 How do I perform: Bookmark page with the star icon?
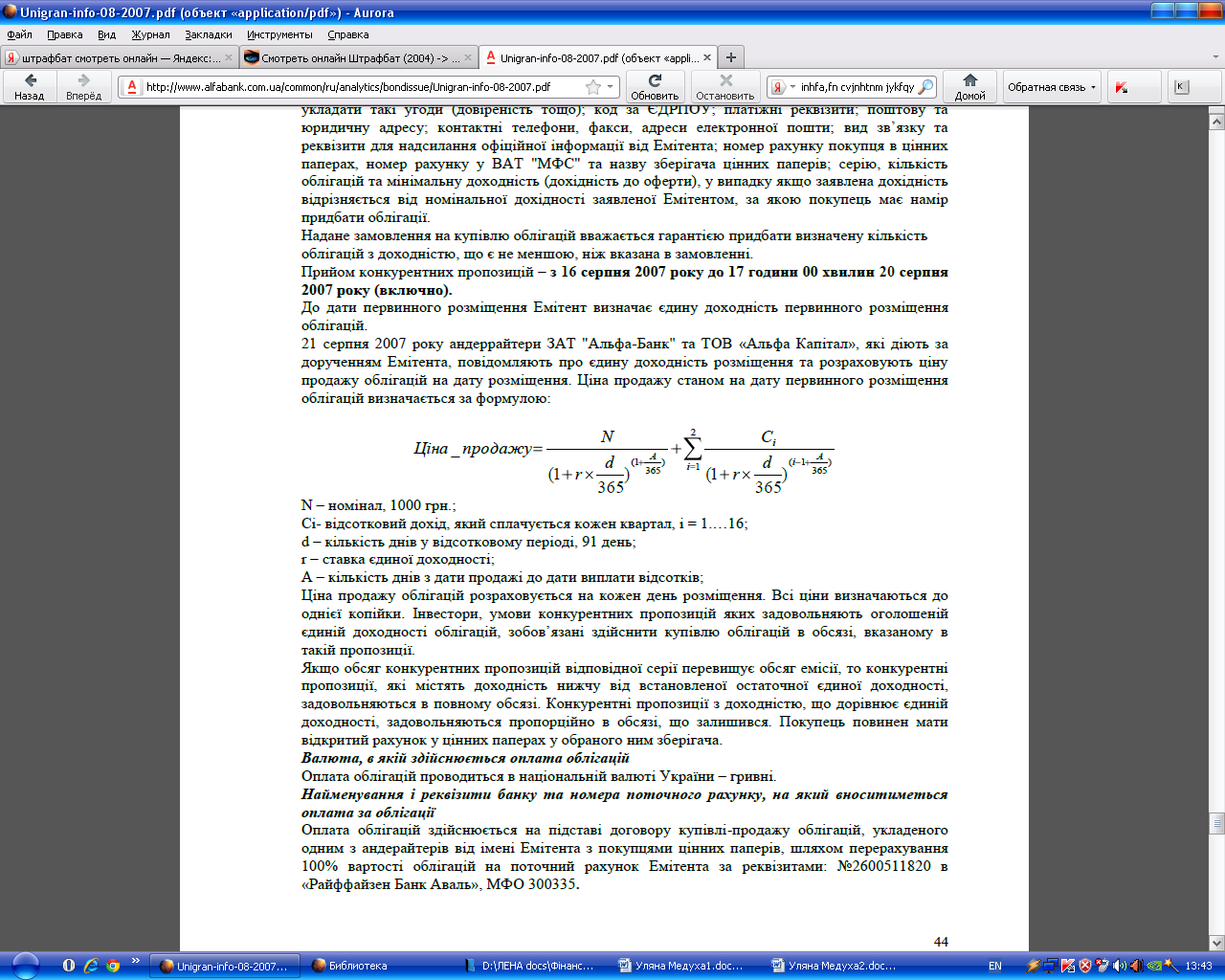pyautogui.click(x=593, y=87)
